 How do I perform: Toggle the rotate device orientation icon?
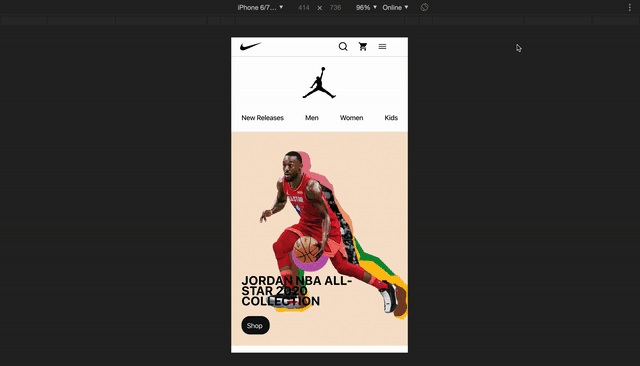pos(424,7)
